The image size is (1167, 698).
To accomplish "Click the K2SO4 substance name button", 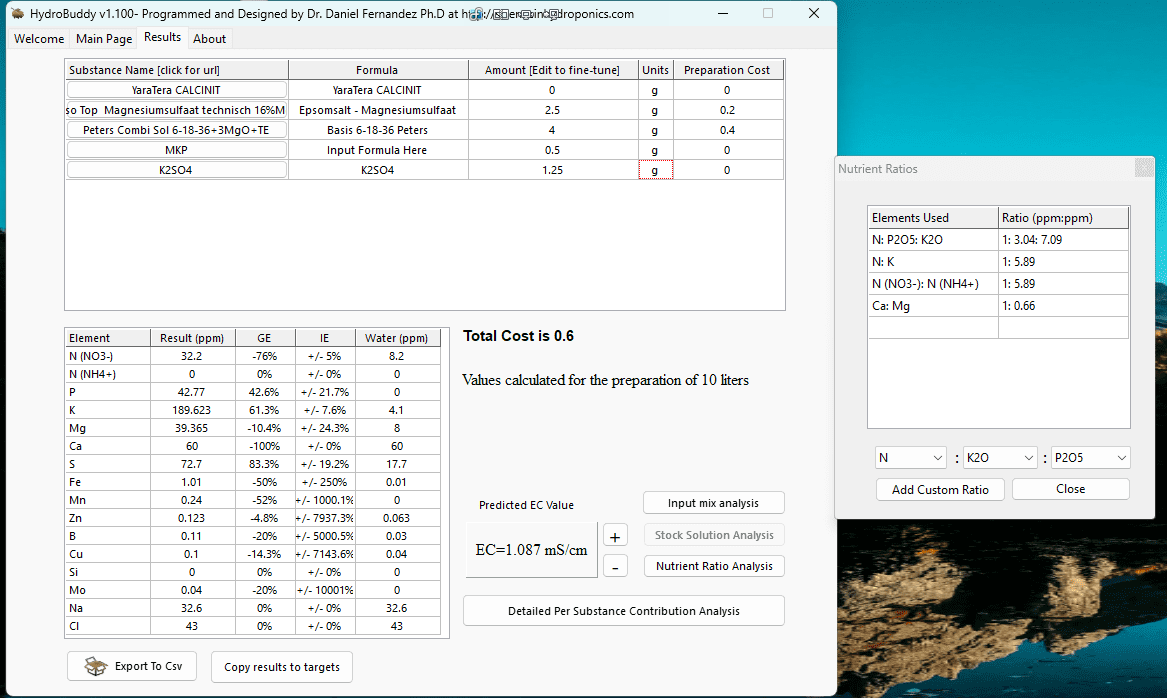I will pos(176,170).
